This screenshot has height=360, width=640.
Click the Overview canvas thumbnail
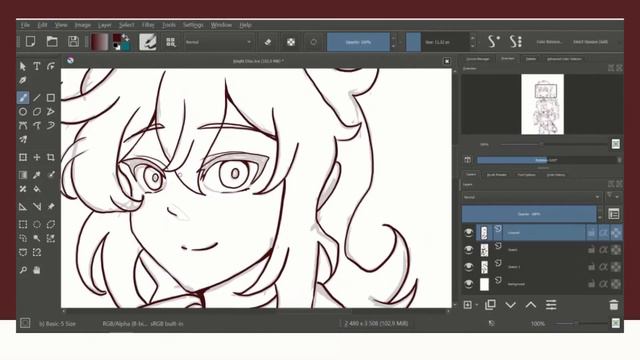click(542, 104)
